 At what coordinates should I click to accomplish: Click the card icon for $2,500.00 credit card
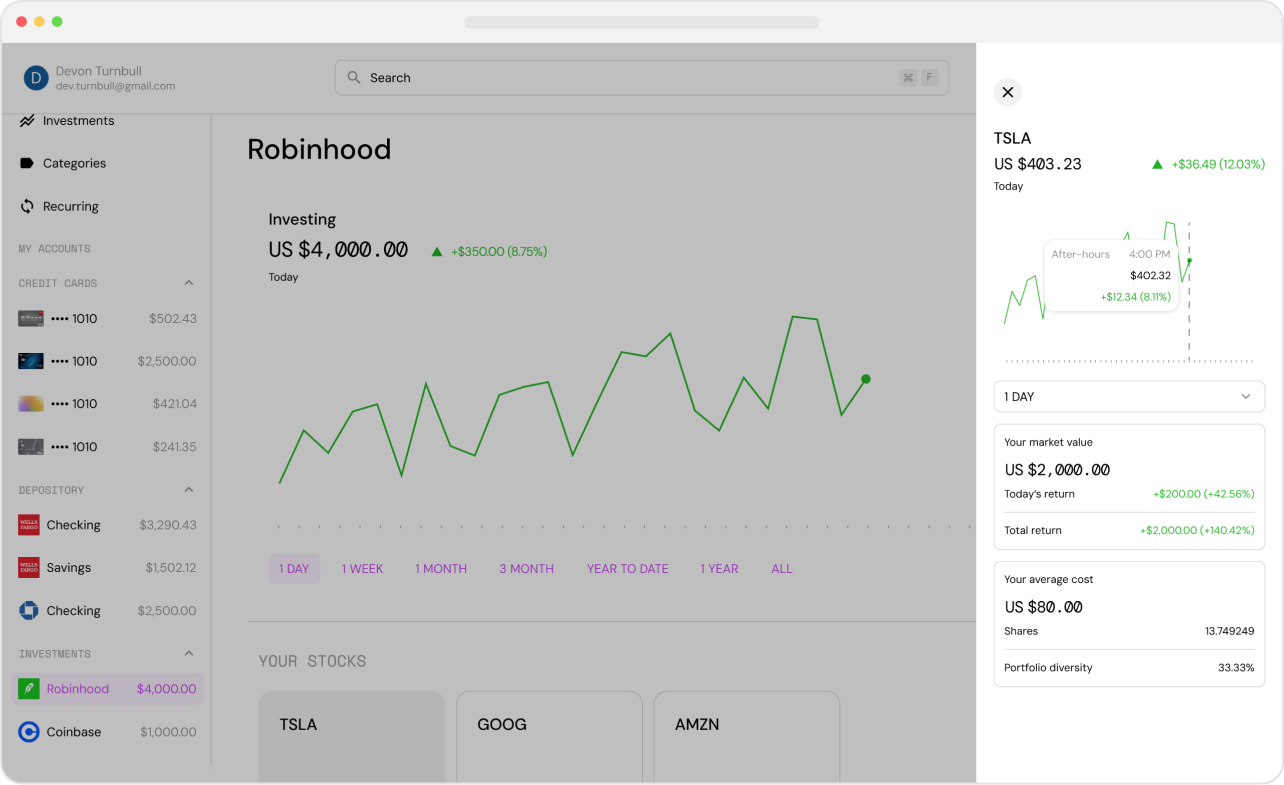tap(30, 361)
